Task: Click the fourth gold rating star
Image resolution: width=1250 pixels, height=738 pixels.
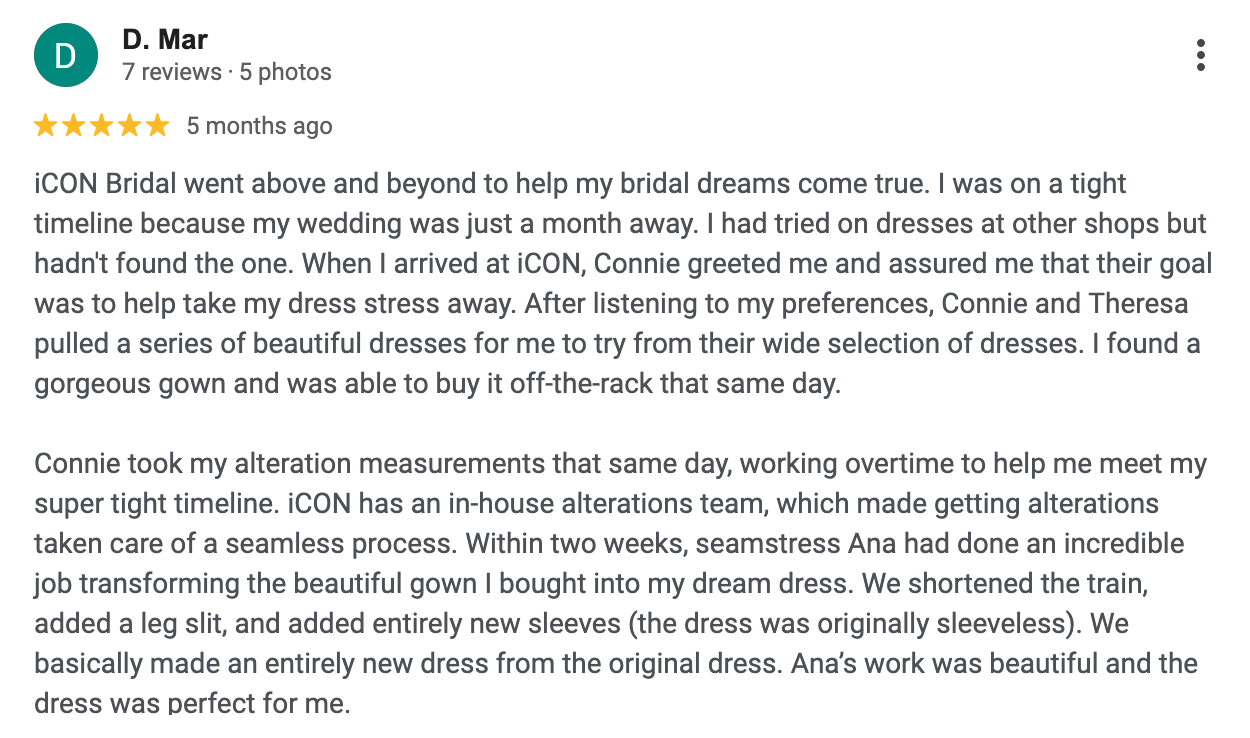Action: [130, 126]
